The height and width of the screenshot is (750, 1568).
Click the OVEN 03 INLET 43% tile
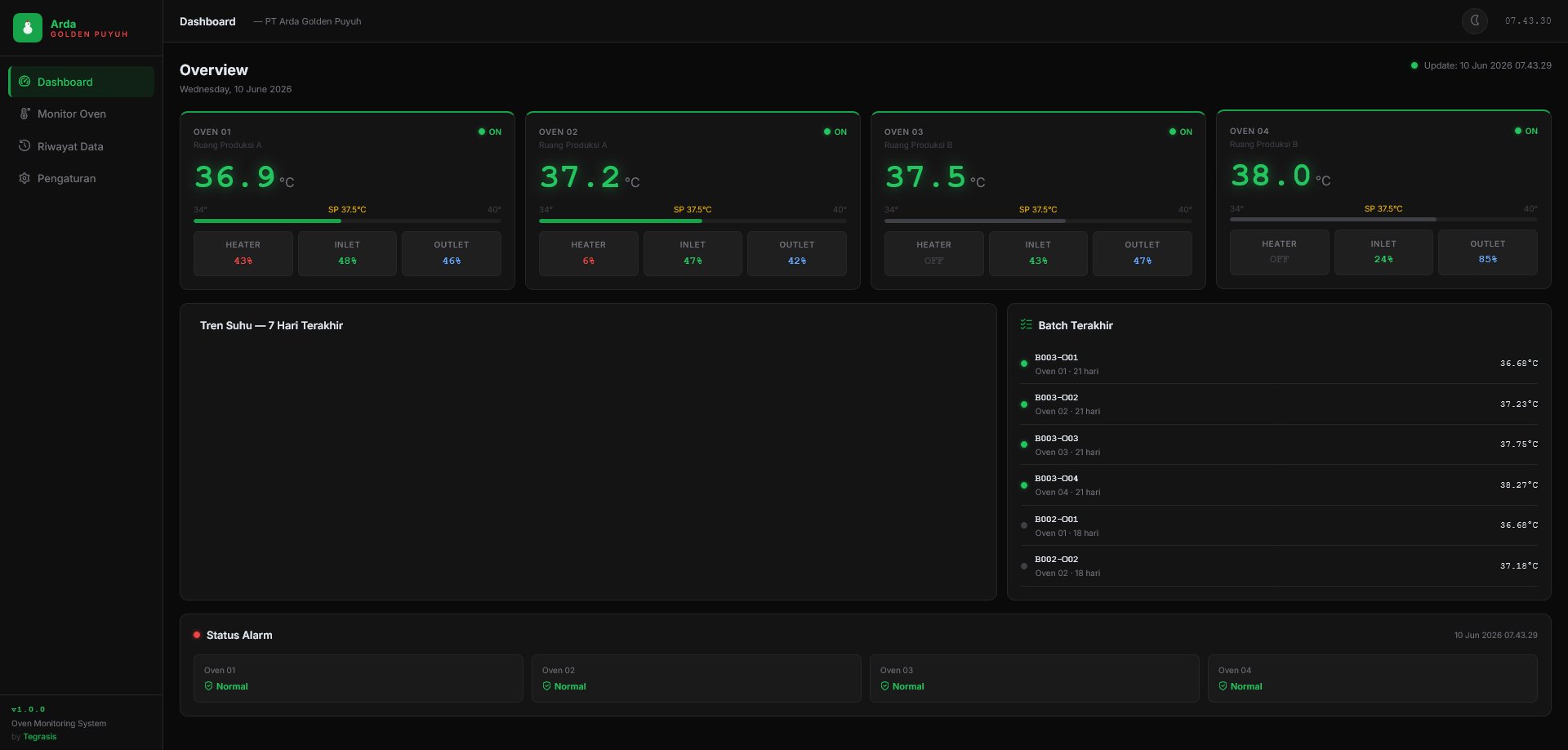point(1038,253)
